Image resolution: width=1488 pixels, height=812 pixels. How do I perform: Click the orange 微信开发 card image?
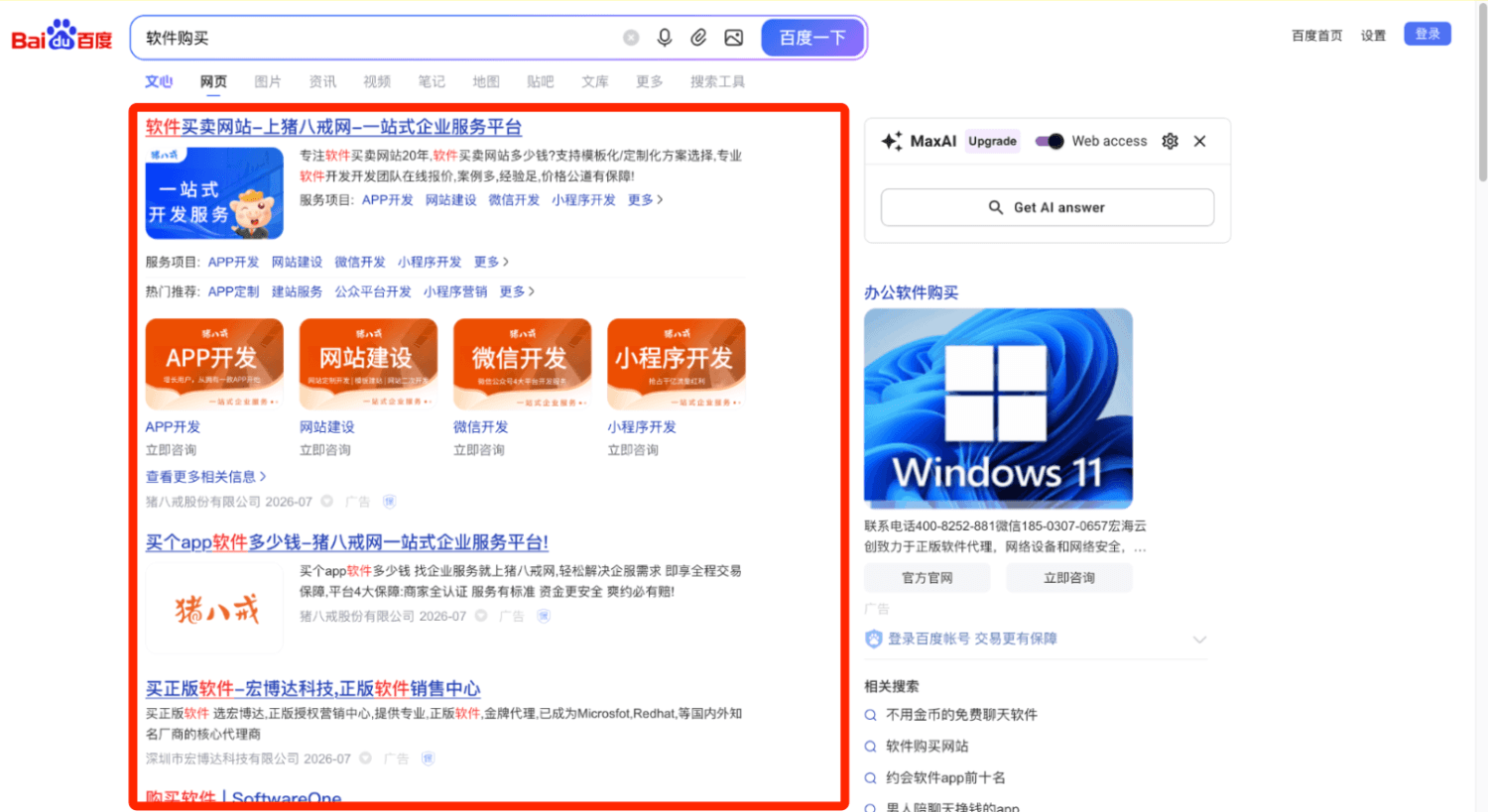coord(522,364)
